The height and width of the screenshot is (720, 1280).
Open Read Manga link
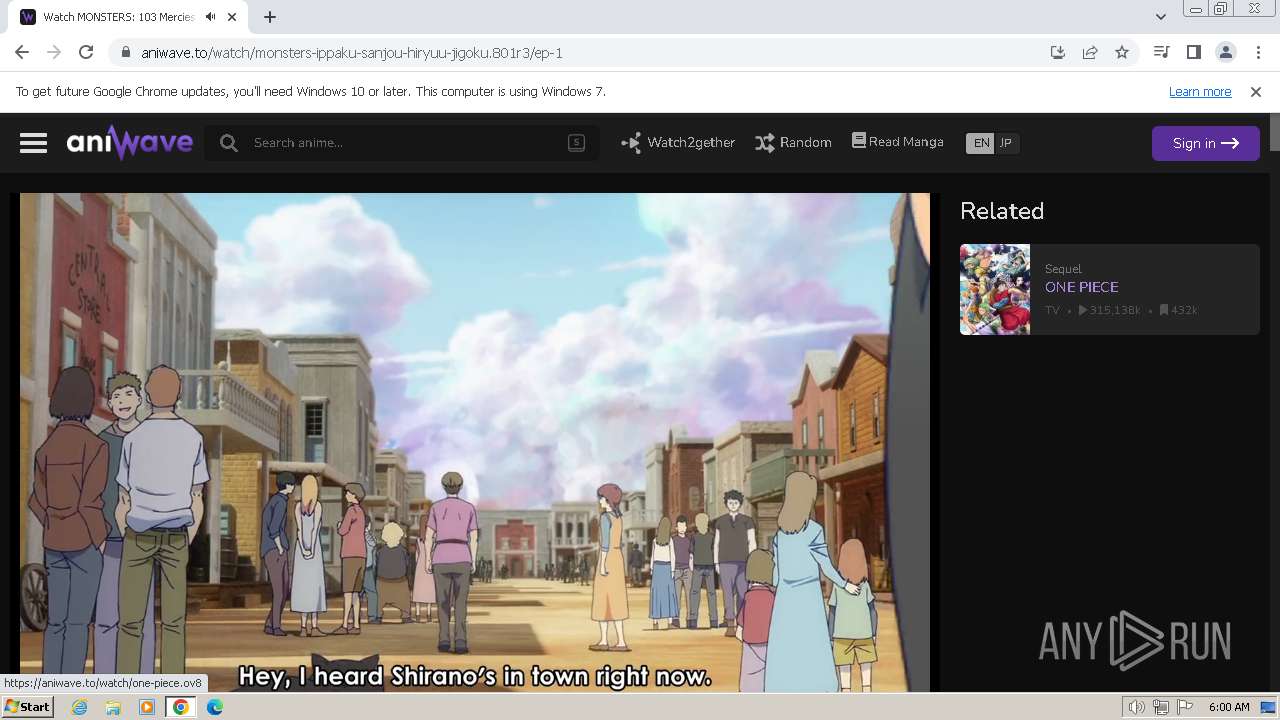pyautogui.click(x=897, y=142)
